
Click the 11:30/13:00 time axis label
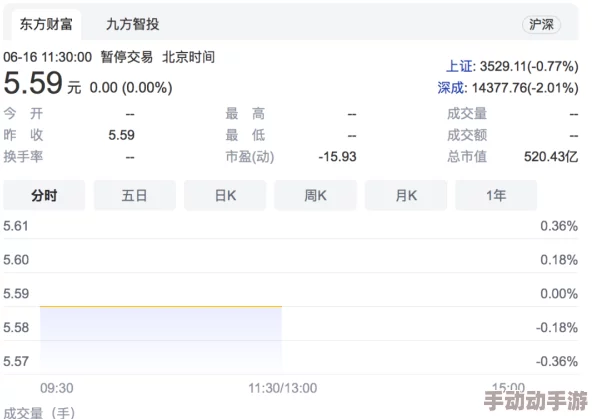click(283, 388)
